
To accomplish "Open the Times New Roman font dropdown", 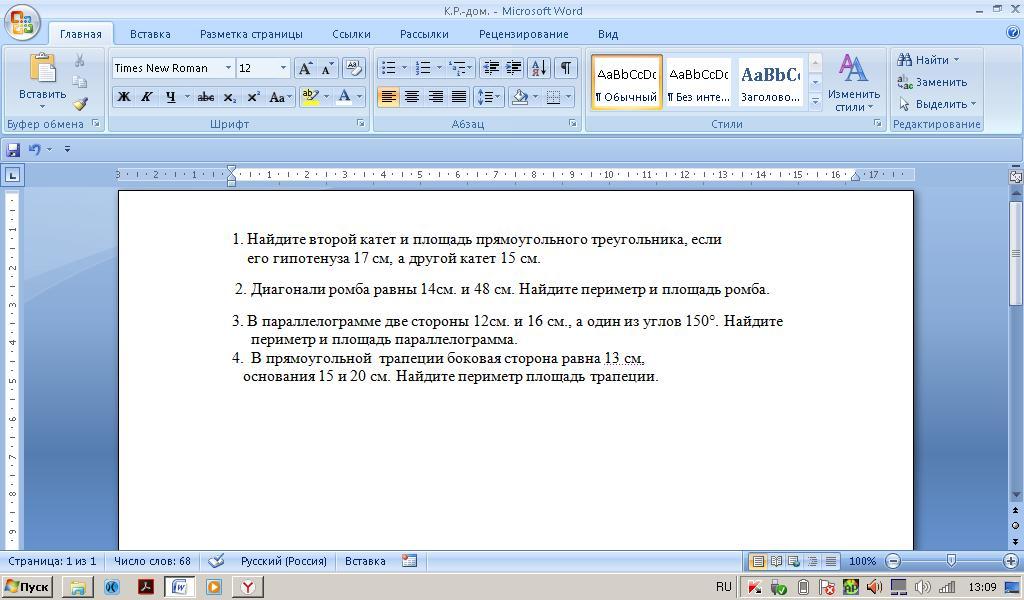I will coord(228,68).
